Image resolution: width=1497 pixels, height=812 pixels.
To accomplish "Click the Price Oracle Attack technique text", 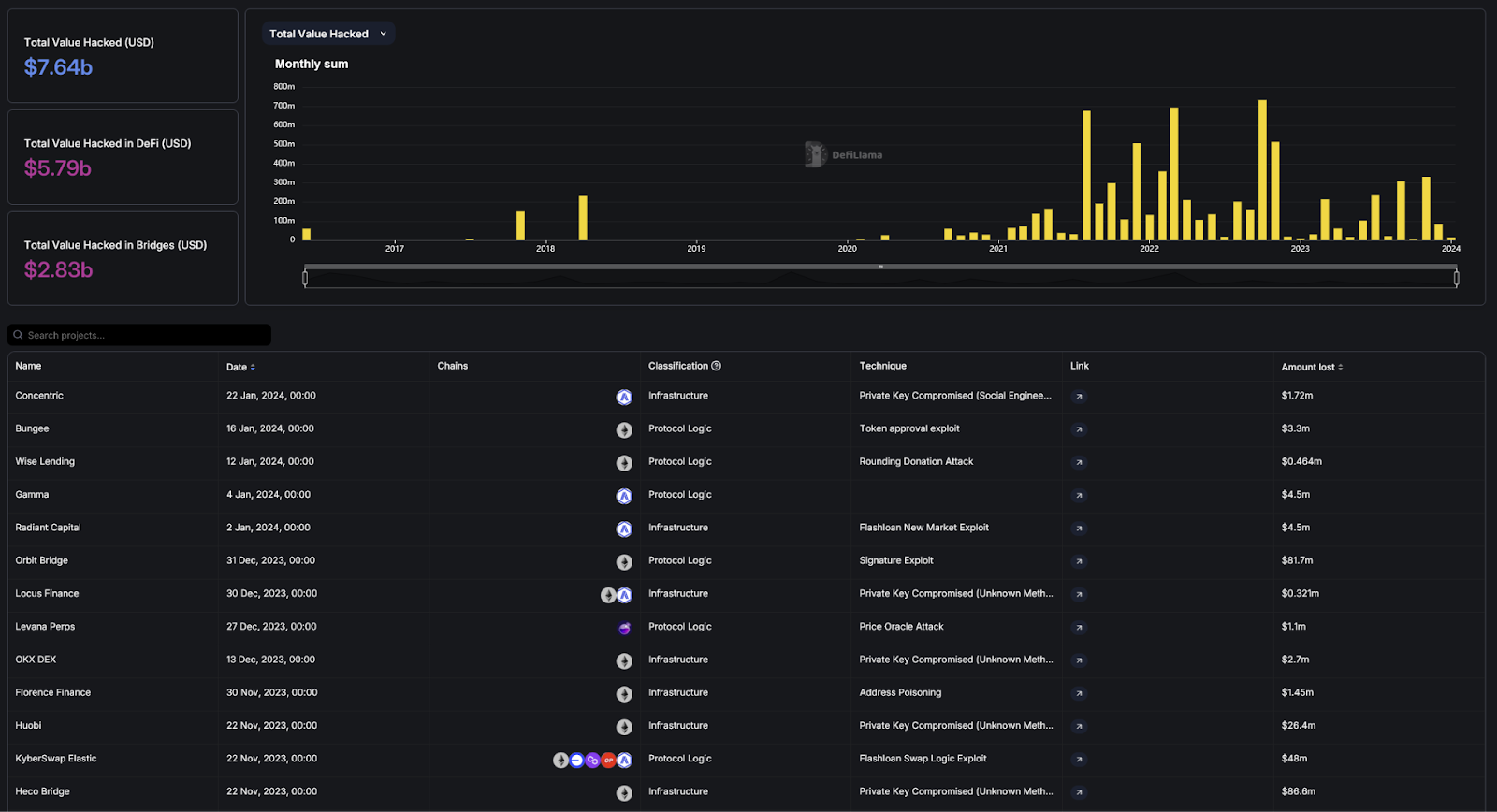I will [x=901, y=627].
